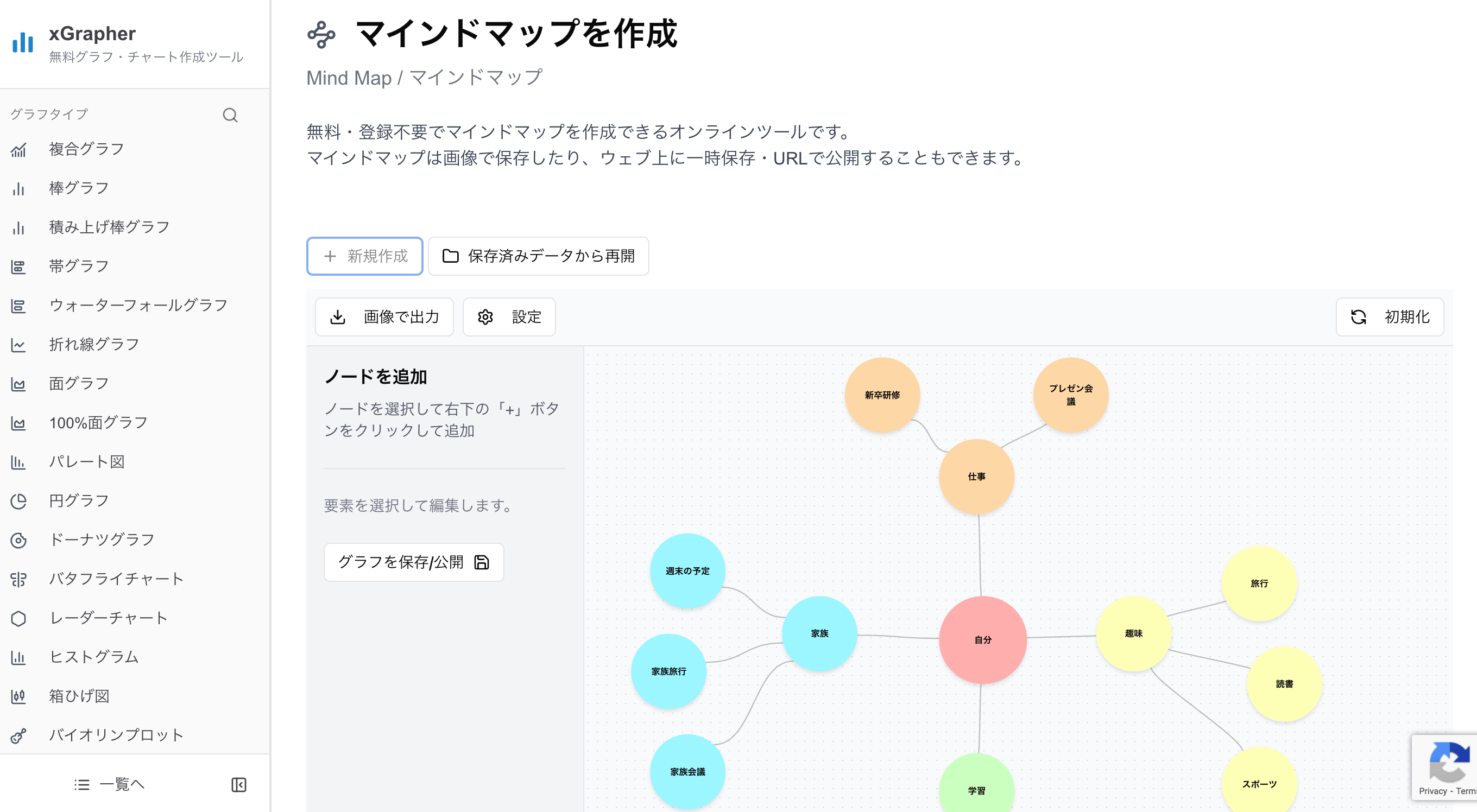Select the バイオリンプロット chart icon
Image resolution: width=1477 pixels, height=812 pixels.
[19, 734]
